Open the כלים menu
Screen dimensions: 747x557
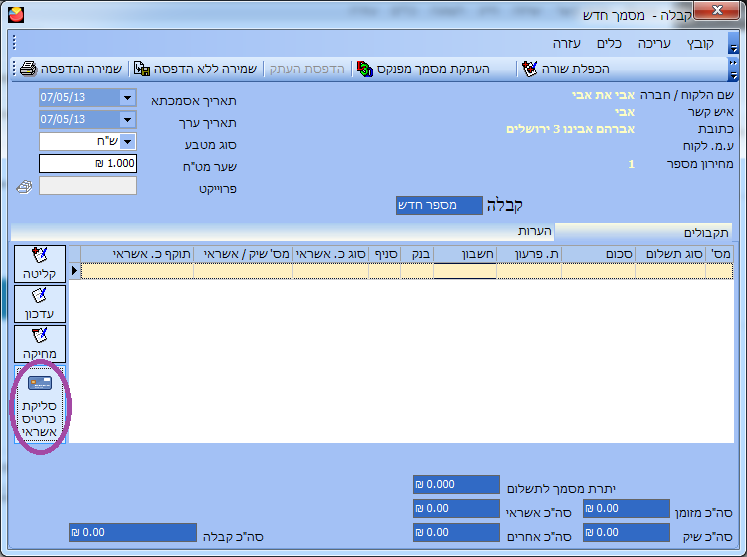pos(609,44)
